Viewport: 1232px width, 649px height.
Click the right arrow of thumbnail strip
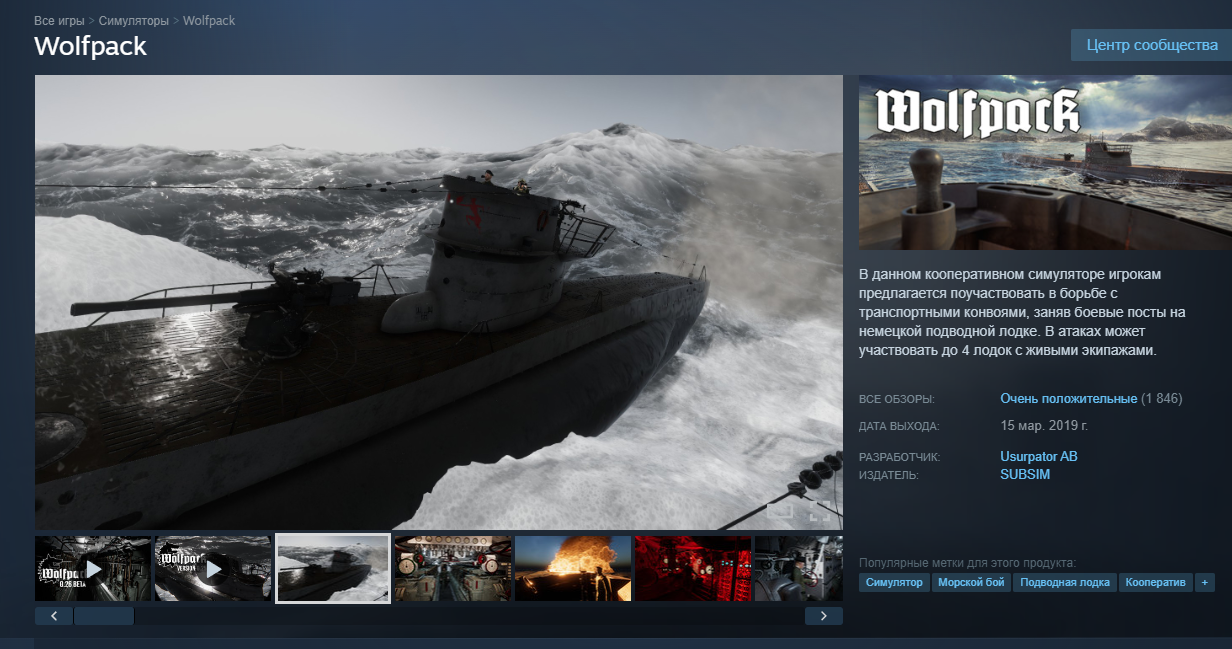coord(824,616)
